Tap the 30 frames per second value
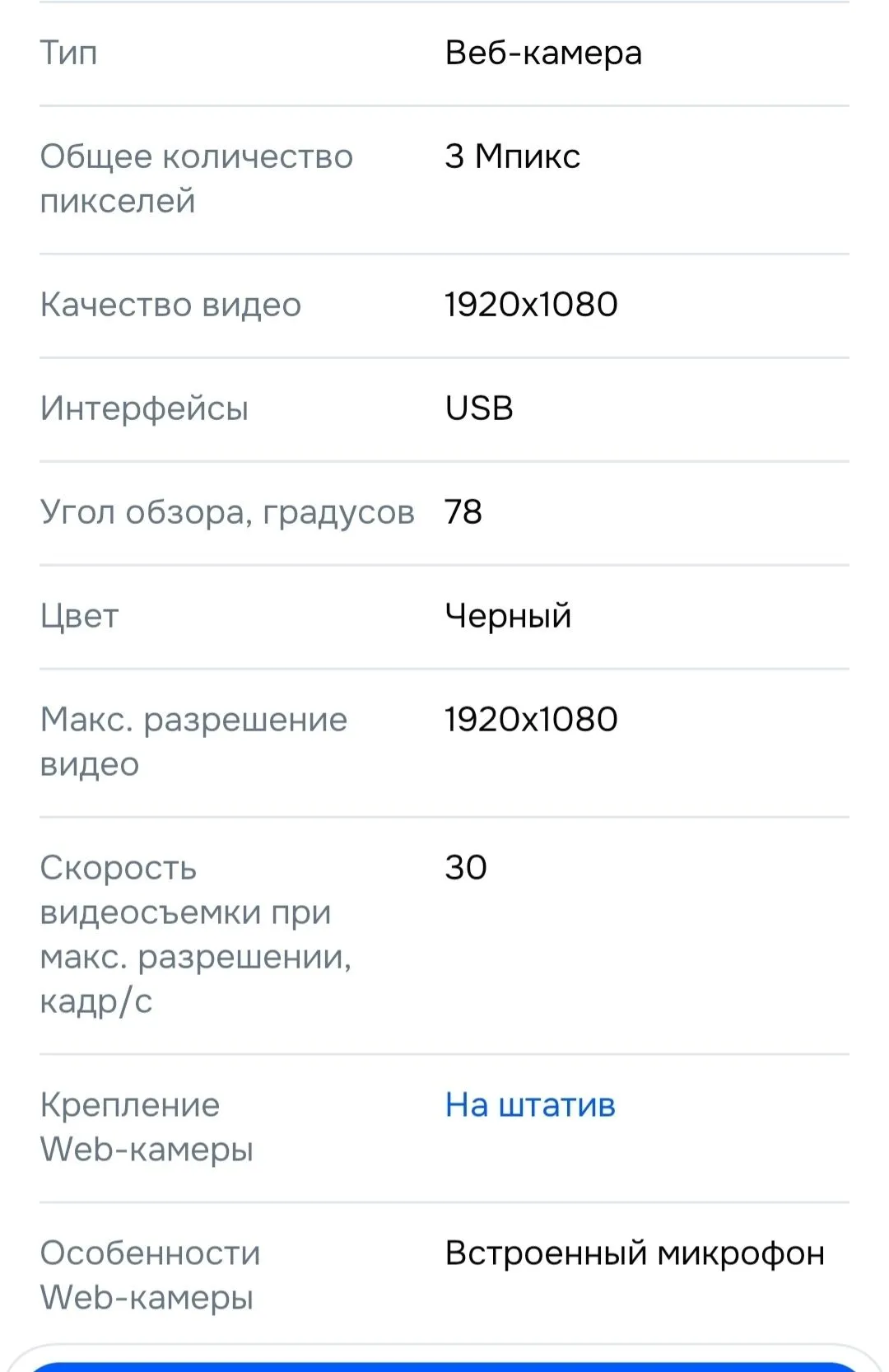The height and width of the screenshot is (1372, 889). click(466, 868)
